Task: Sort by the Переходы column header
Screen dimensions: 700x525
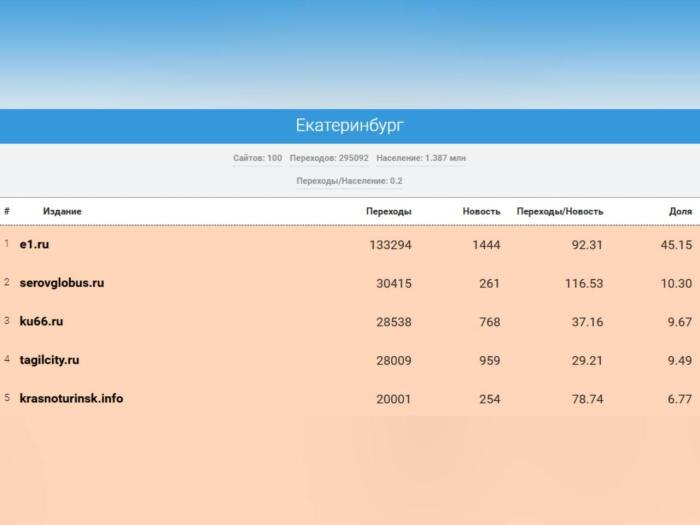Action: coord(388,211)
